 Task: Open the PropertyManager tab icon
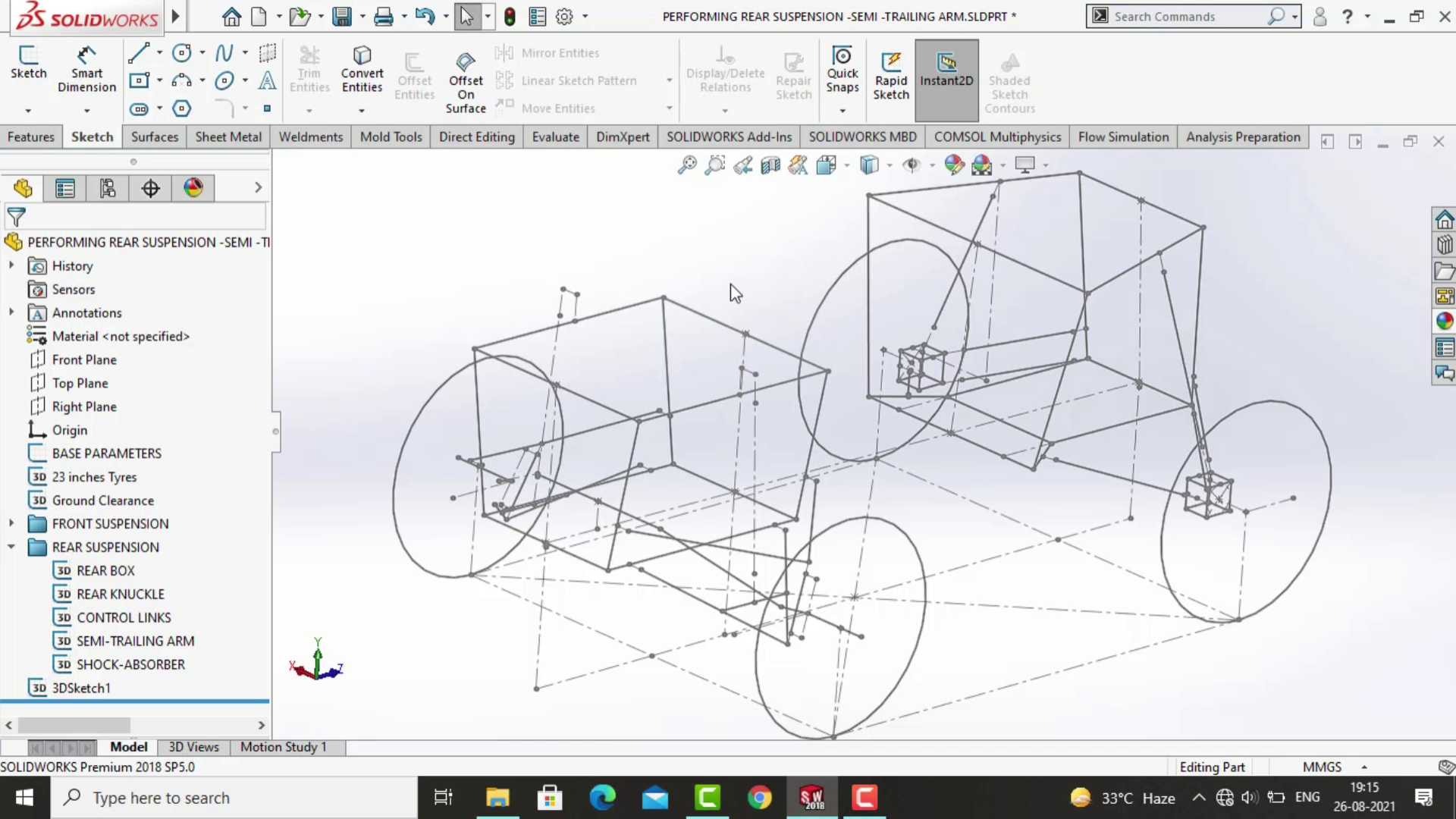65,188
